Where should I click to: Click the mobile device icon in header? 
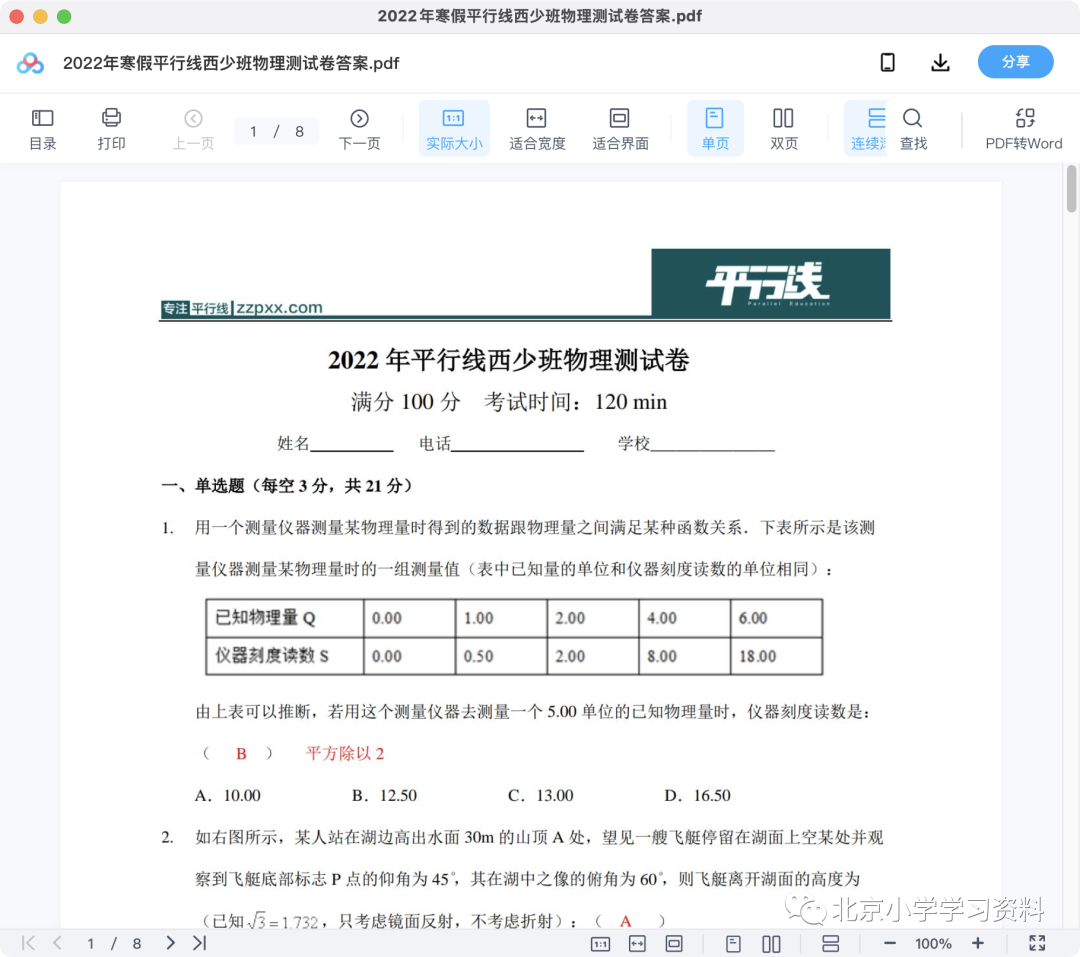pyautogui.click(x=888, y=63)
